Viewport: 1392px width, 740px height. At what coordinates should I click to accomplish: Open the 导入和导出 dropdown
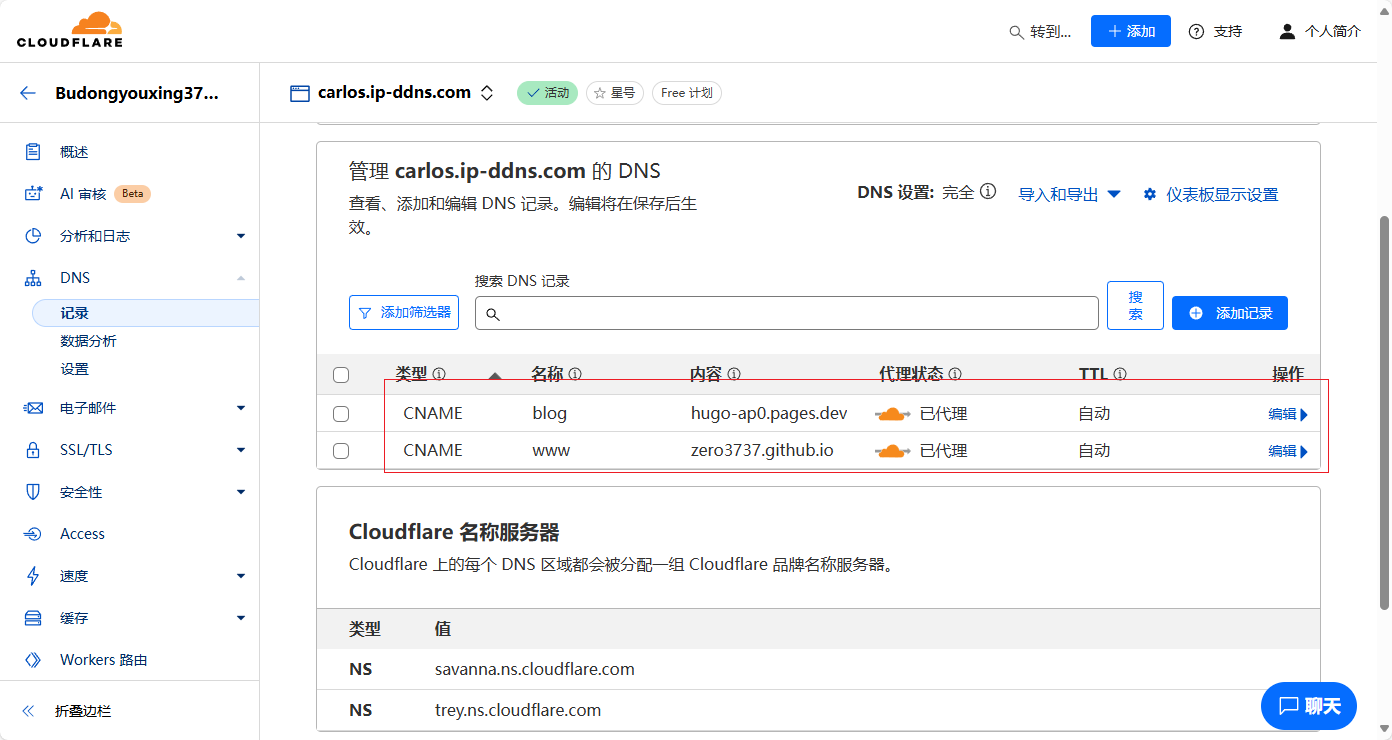coord(1069,194)
